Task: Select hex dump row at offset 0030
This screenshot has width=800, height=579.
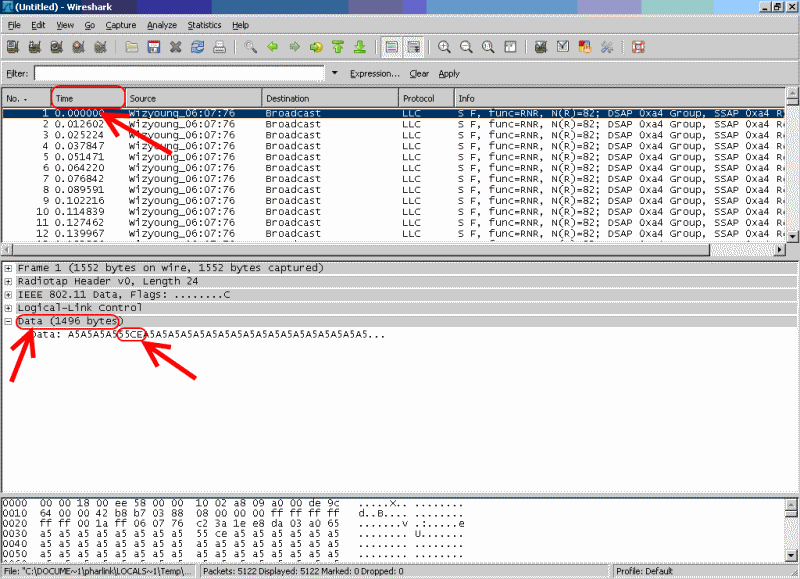Action: [234, 534]
